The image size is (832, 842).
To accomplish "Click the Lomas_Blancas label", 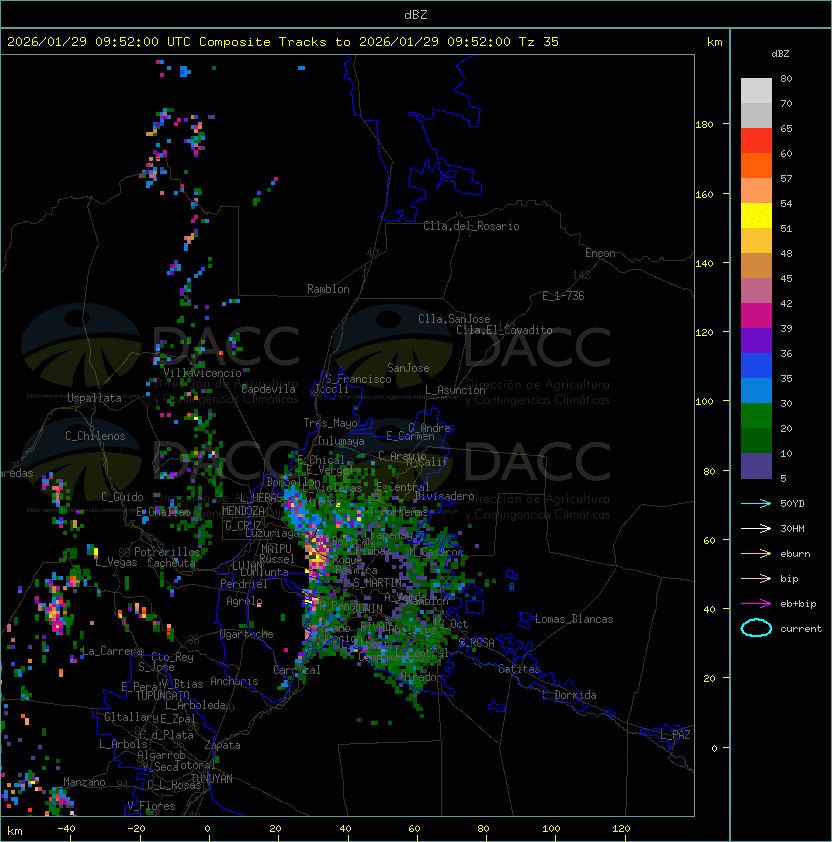I will [574, 619].
